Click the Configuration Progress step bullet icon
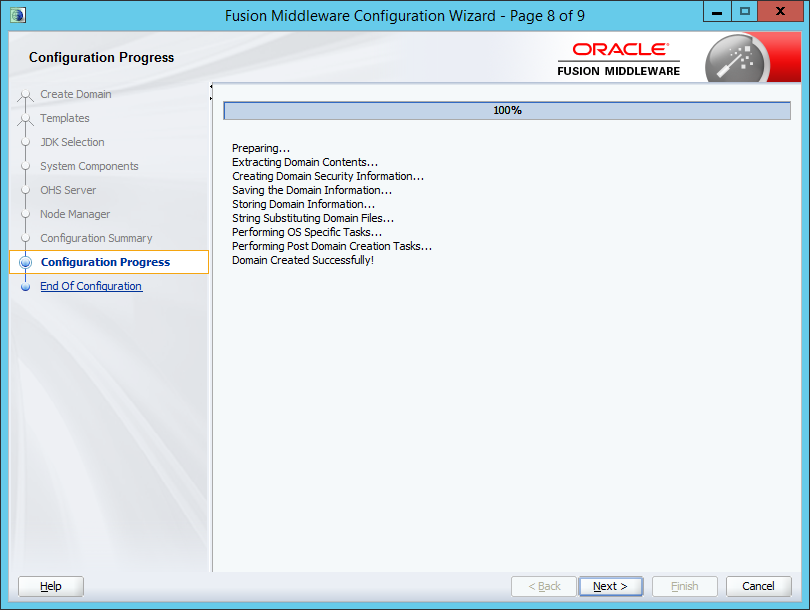Screen dimensions: 810x611 tap(26, 263)
